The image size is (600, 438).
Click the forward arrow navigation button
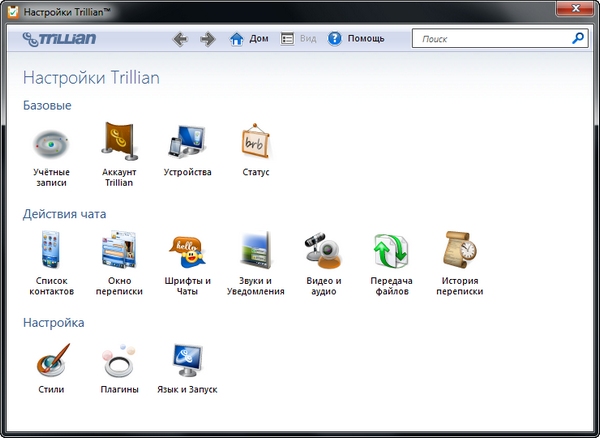tap(208, 39)
